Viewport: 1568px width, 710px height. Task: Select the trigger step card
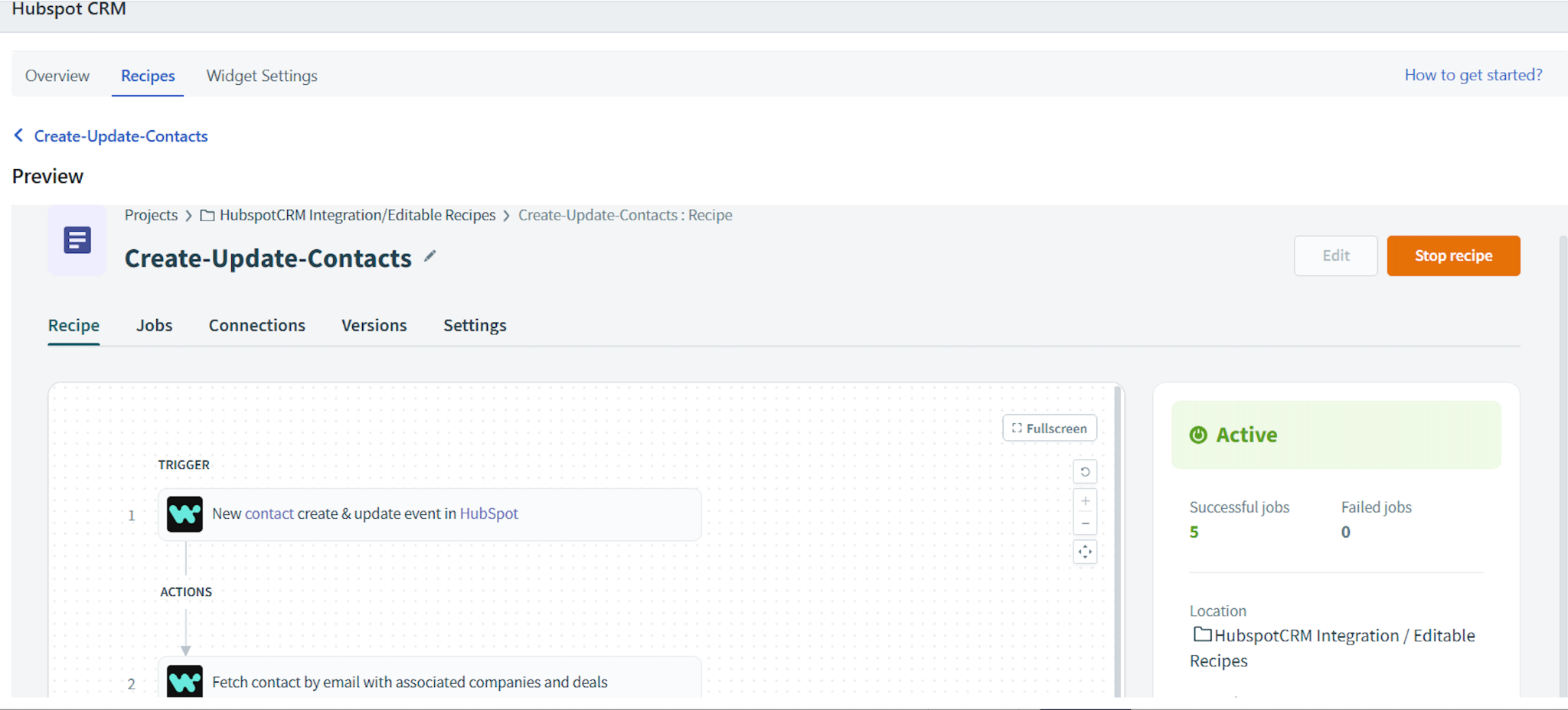pos(430,514)
